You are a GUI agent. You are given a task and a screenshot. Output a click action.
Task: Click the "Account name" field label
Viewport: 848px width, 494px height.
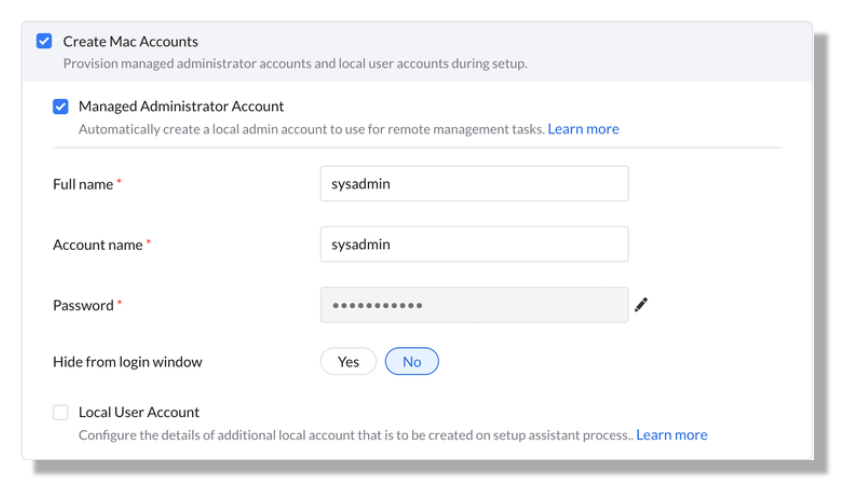click(98, 244)
